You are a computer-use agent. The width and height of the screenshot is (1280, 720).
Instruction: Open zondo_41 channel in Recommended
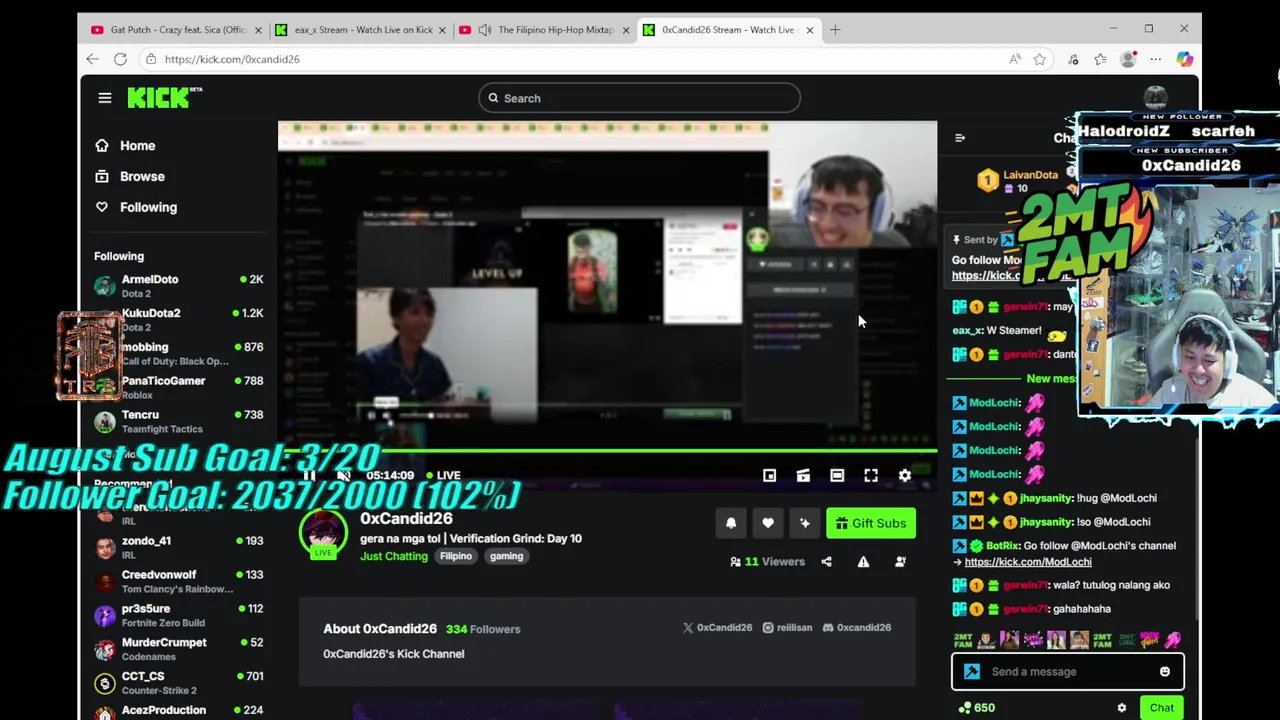[179, 547]
